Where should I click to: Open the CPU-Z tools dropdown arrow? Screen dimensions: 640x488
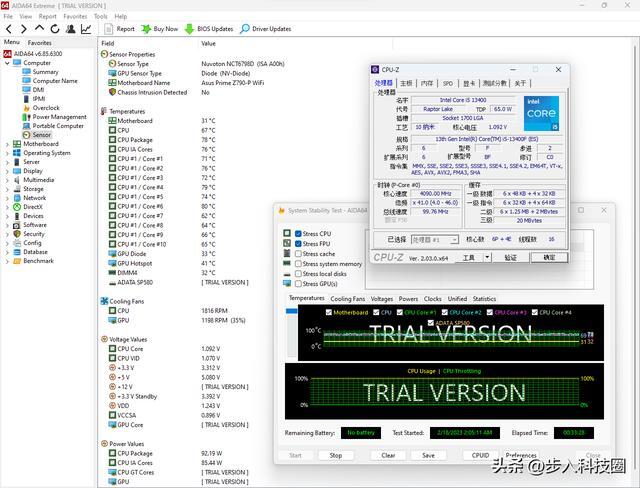(x=487, y=257)
